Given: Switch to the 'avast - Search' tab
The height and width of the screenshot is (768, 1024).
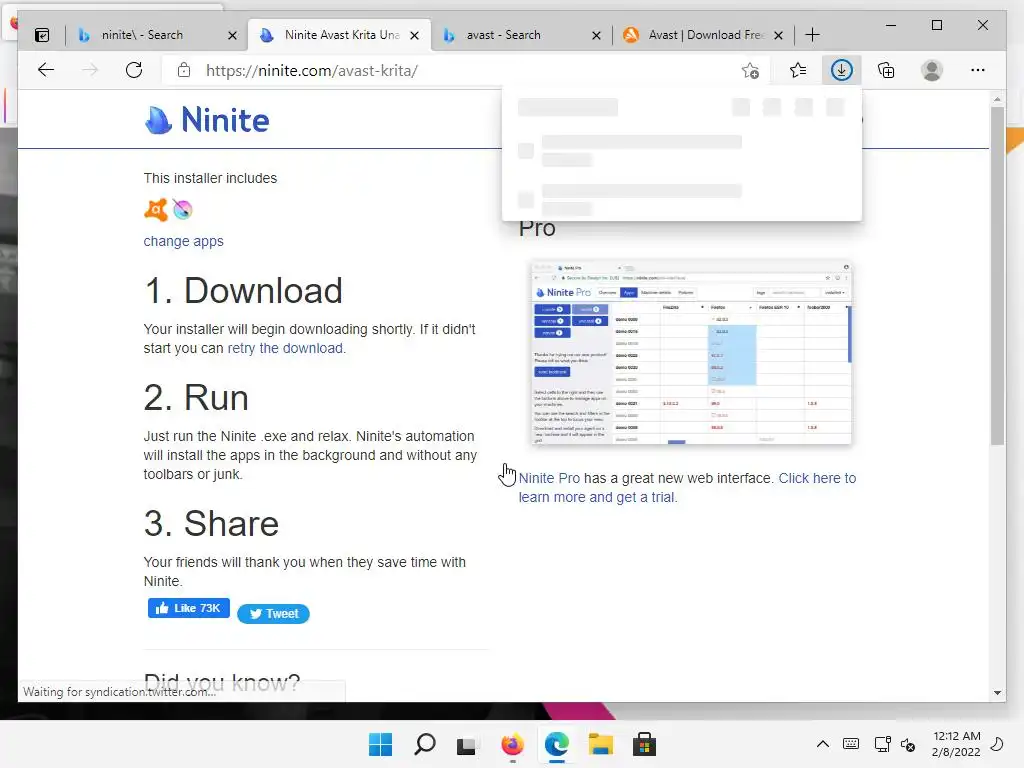Looking at the screenshot, I should [x=504, y=35].
